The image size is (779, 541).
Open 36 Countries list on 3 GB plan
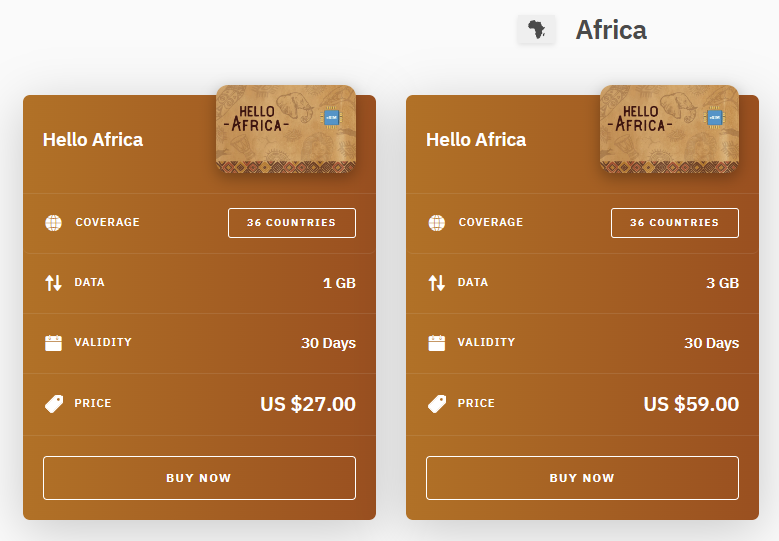[x=675, y=223]
